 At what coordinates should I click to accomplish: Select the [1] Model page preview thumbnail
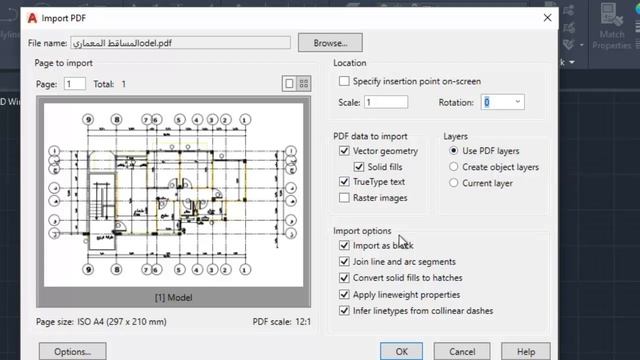(173, 202)
